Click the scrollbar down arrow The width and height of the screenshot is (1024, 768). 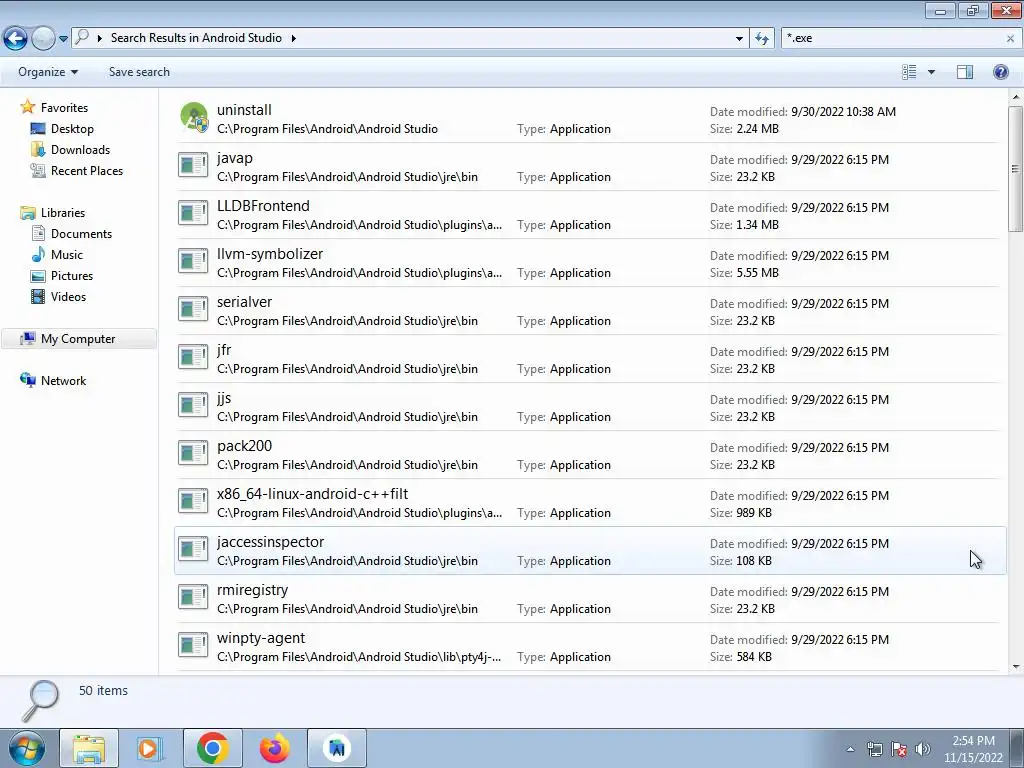[x=1016, y=667]
